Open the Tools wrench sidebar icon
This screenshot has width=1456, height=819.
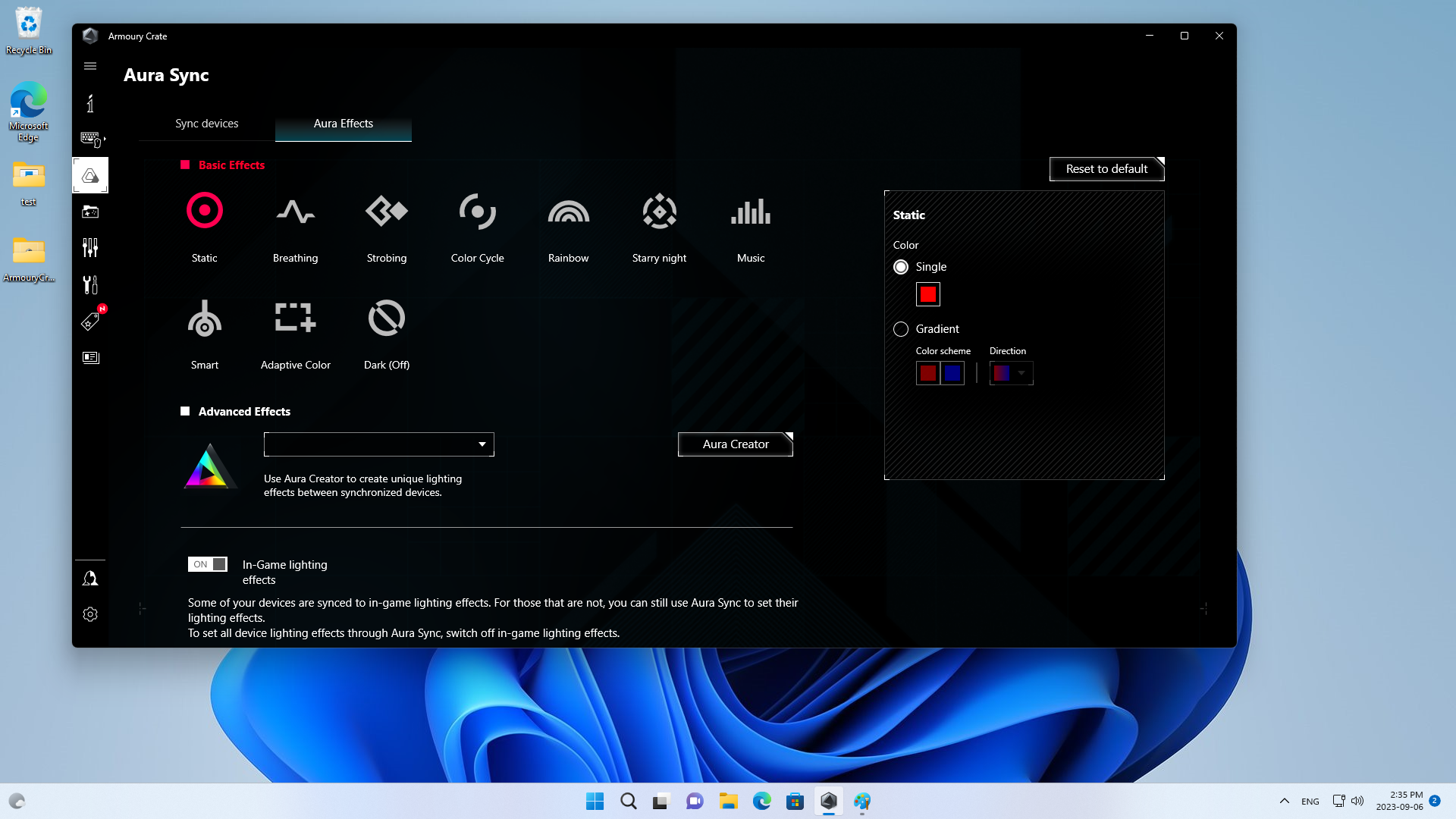[90, 284]
